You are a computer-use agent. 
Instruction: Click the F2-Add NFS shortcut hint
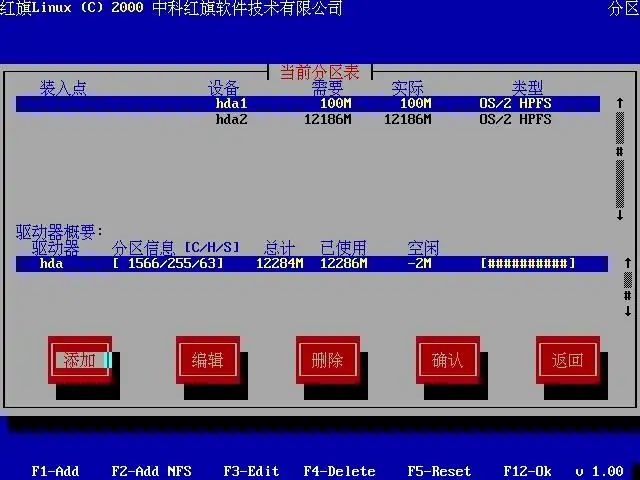[x=151, y=471]
